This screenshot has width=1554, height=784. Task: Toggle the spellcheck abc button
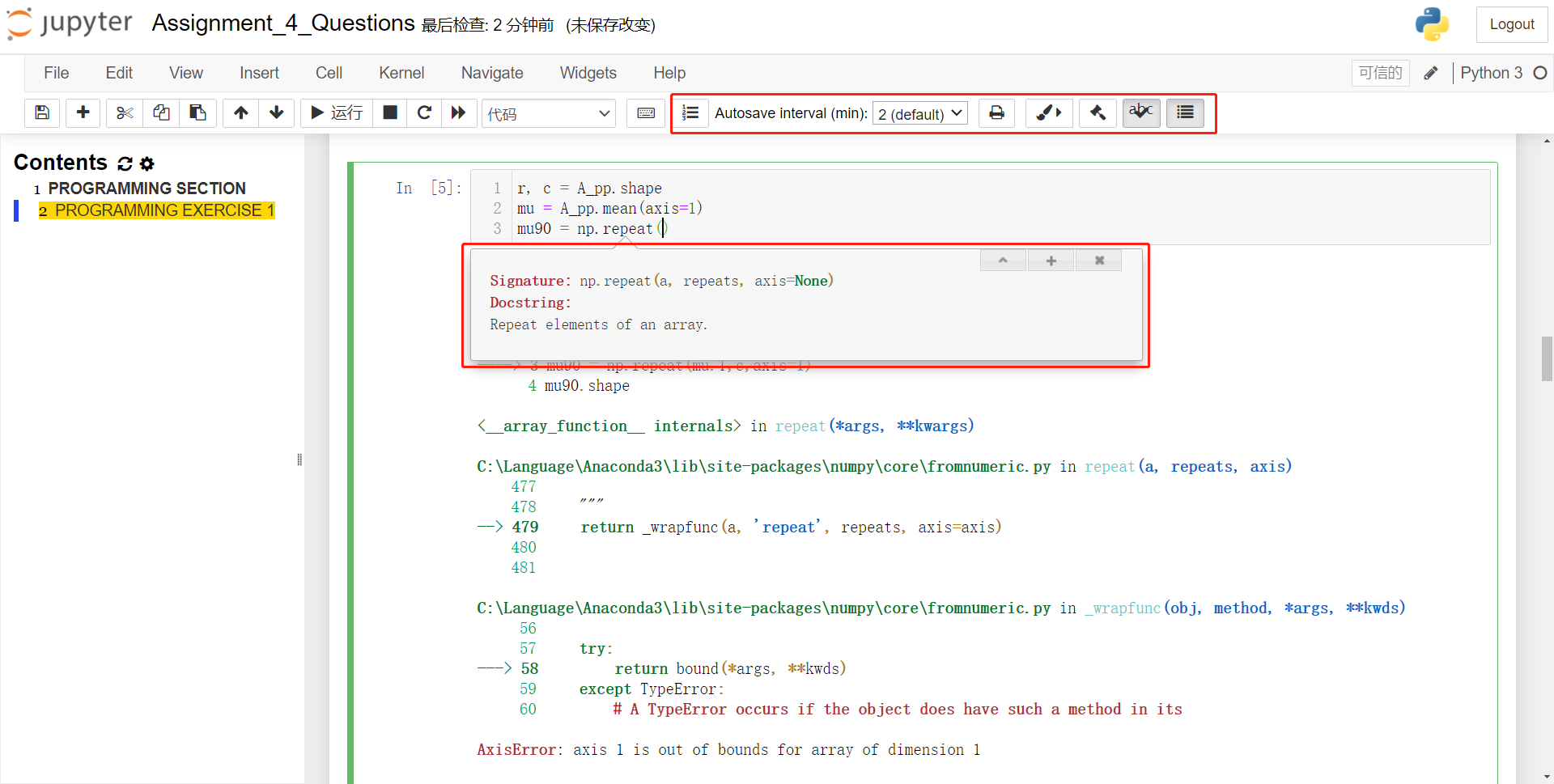click(x=1141, y=113)
